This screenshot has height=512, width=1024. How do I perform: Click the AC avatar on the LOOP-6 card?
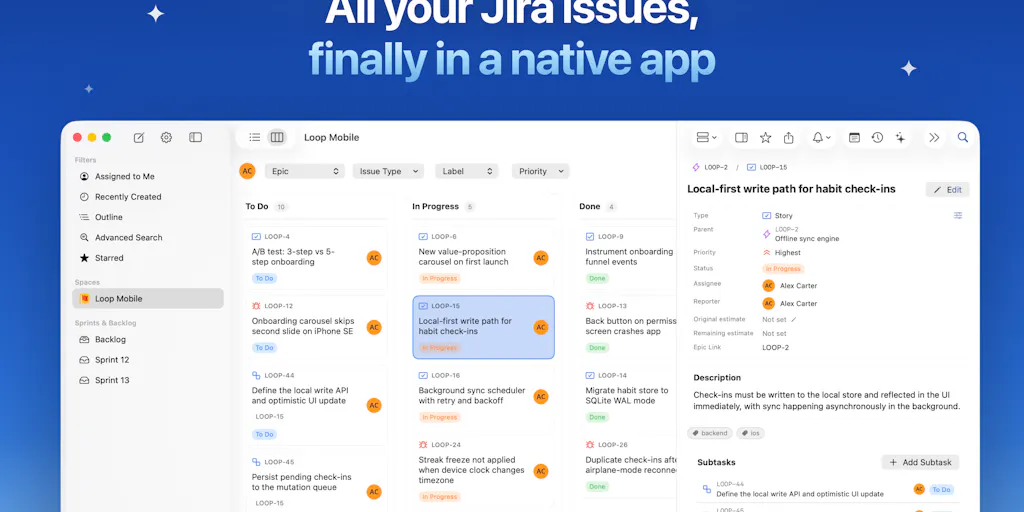[541, 258]
